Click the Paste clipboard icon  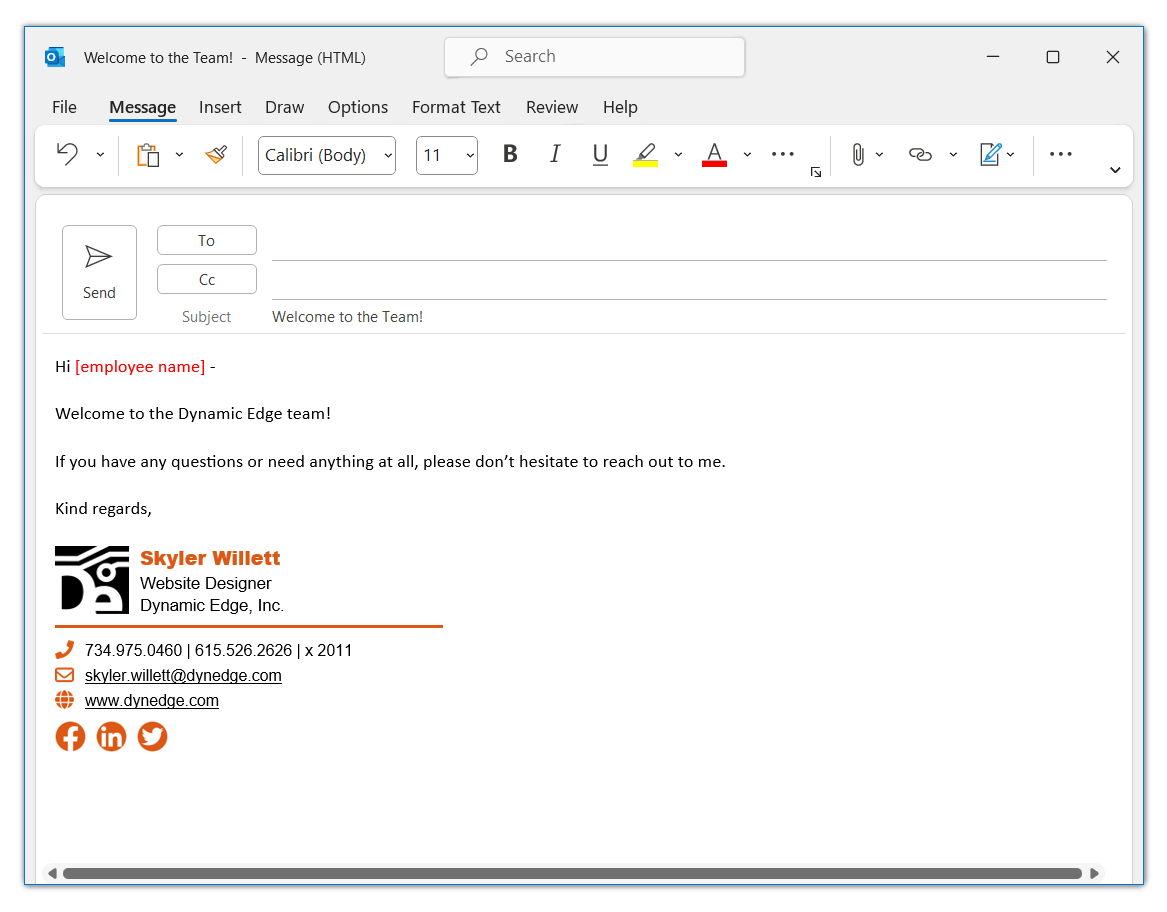[148, 155]
